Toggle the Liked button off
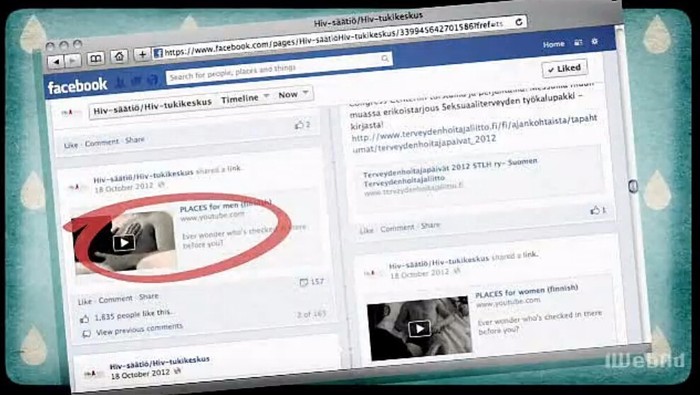The image size is (700, 395). pyautogui.click(x=565, y=69)
